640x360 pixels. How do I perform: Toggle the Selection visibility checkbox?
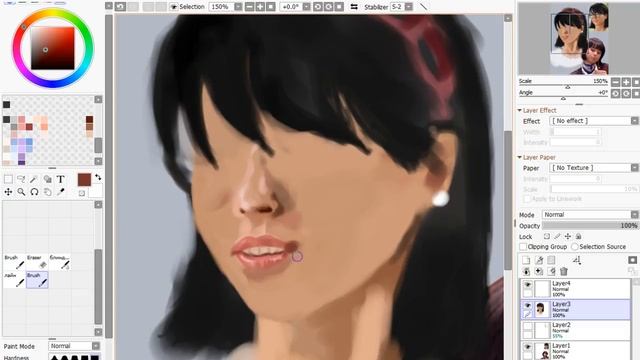pos(173,7)
